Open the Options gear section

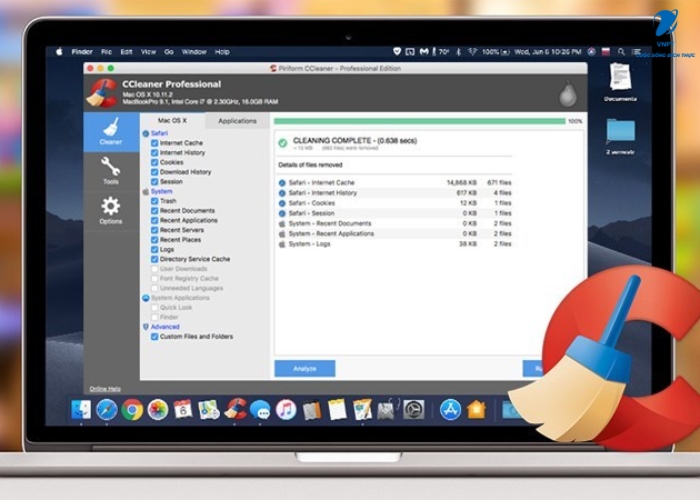tap(111, 211)
